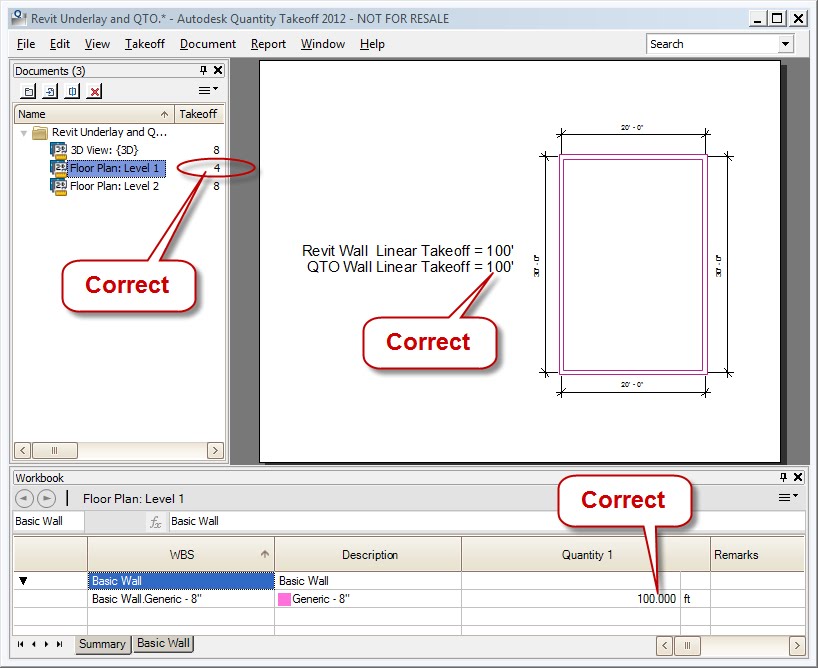This screenshot has width=818, height=668.
Task: Select the Basic Wall WBS cell
Action: click(x=181, y=581)
